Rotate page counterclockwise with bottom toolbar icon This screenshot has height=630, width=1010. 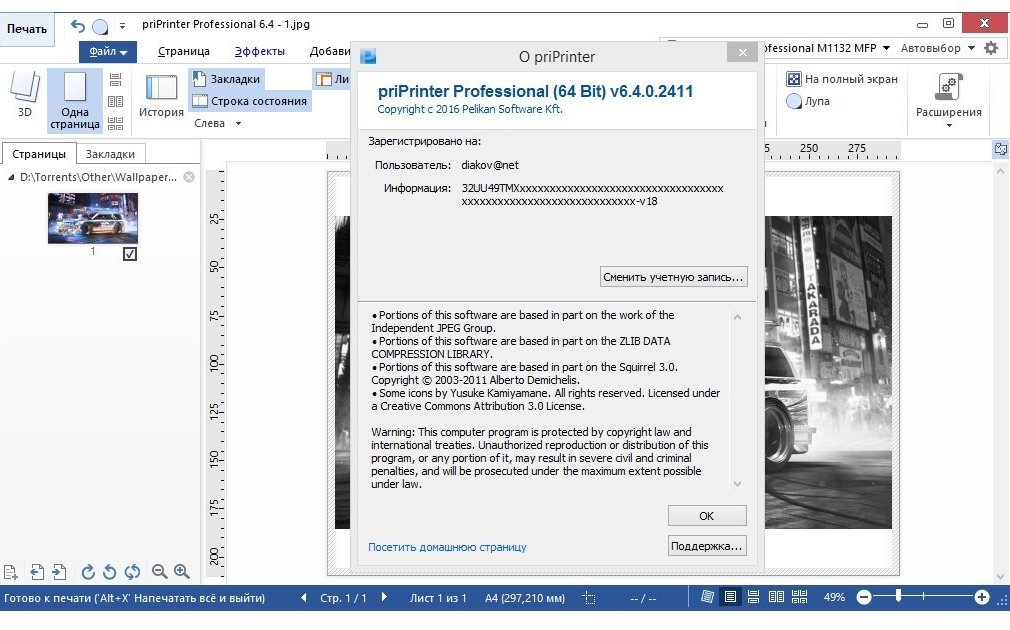coord(110,571)
